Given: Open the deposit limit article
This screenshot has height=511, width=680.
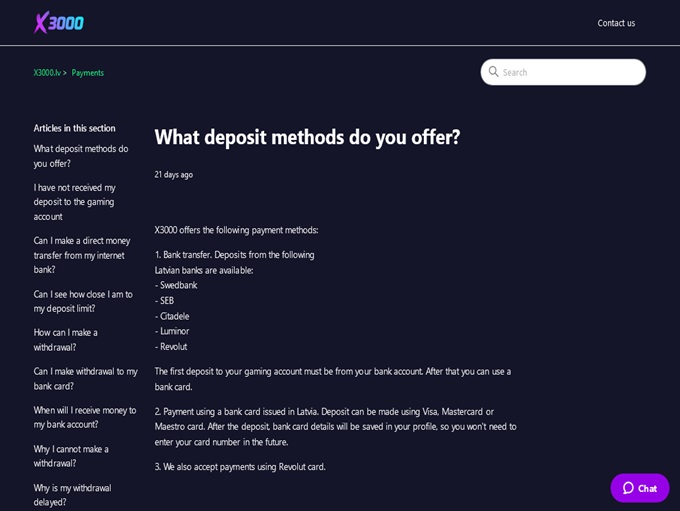Looking at the screenshot, I should click(x=83, y=301).
